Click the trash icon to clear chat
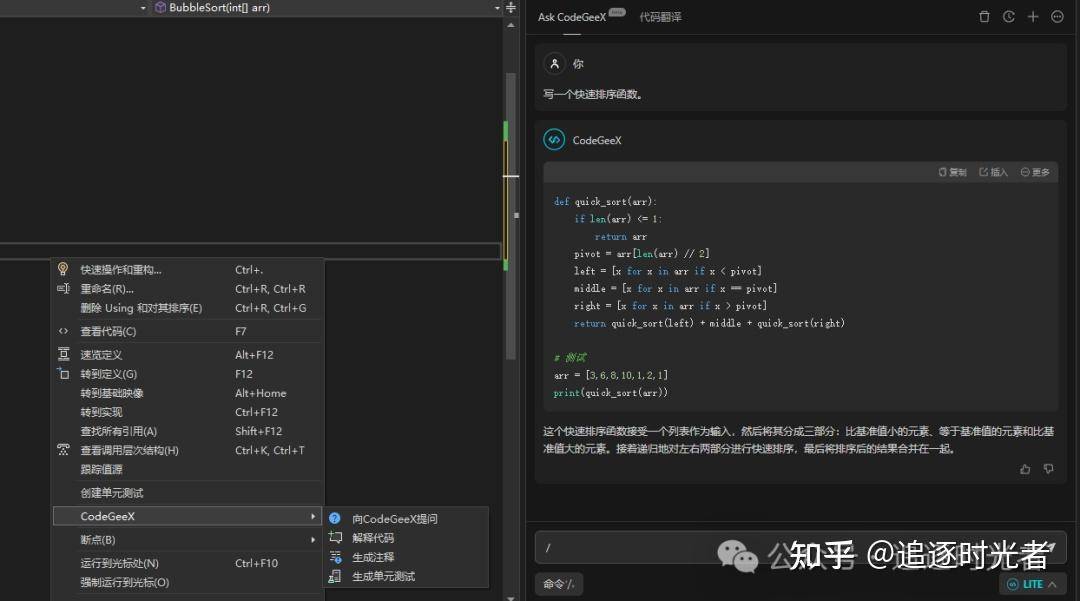 coord(984,17)
